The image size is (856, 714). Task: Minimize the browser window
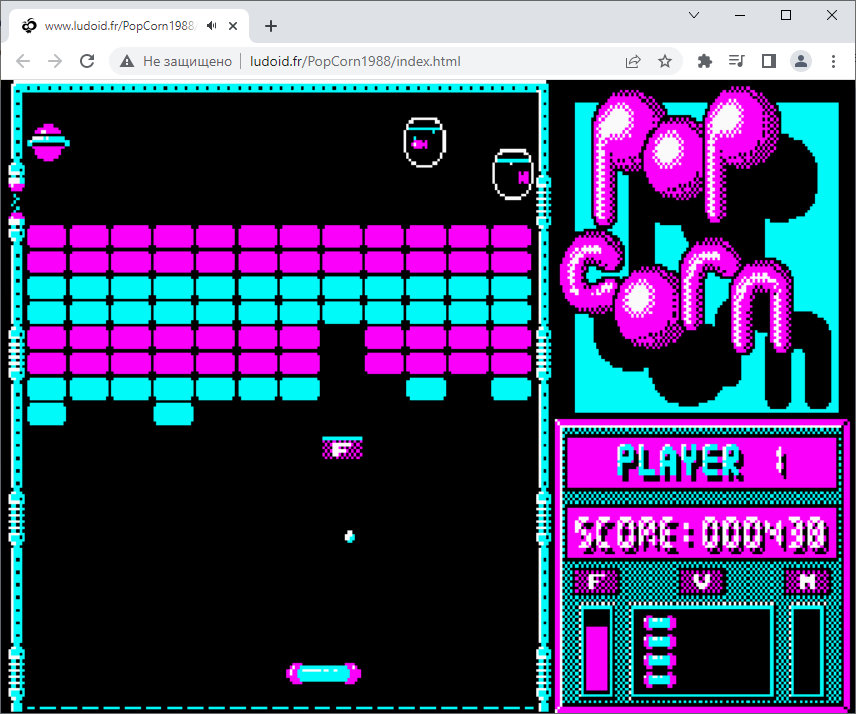[740, 15]
